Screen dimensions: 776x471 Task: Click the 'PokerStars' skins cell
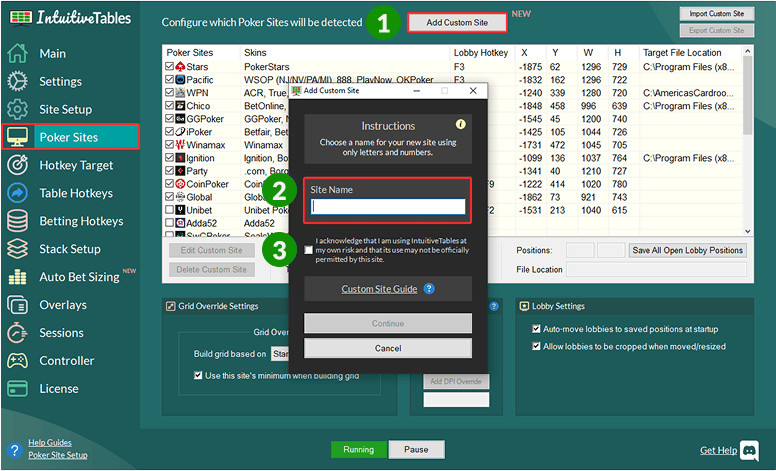[267, 67]
